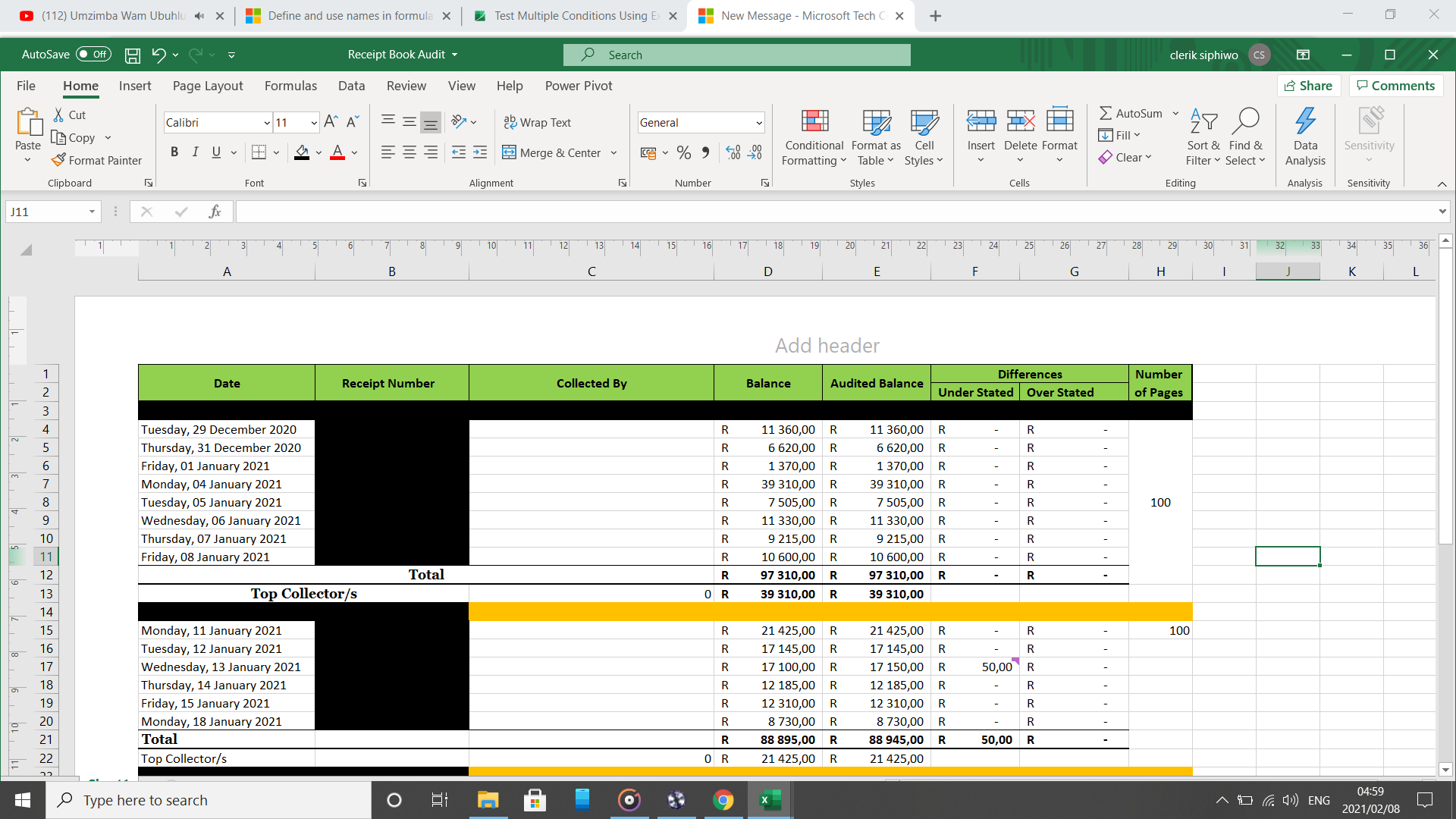Open the fill color dropdown arrow

pyautogui.click(x=318, y=152)
